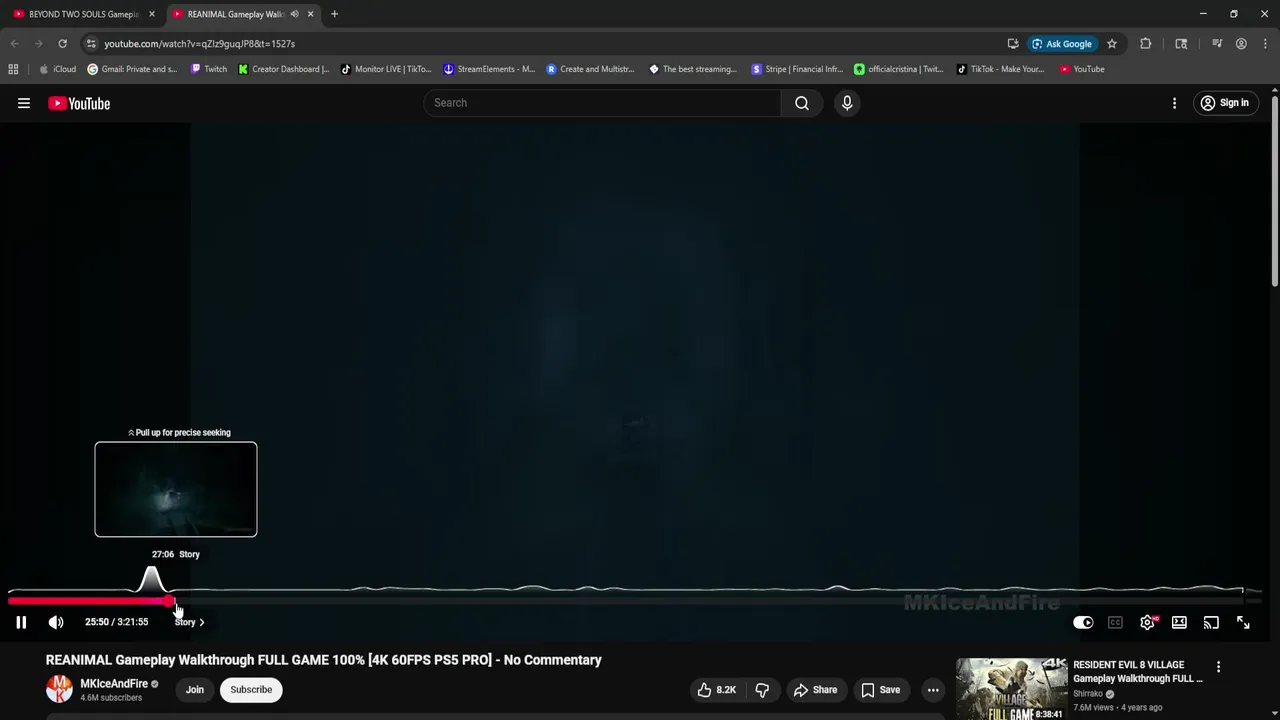The image size is (1280, 720).
Task: Switch to theater mode
Action: tap(1179, 622)
